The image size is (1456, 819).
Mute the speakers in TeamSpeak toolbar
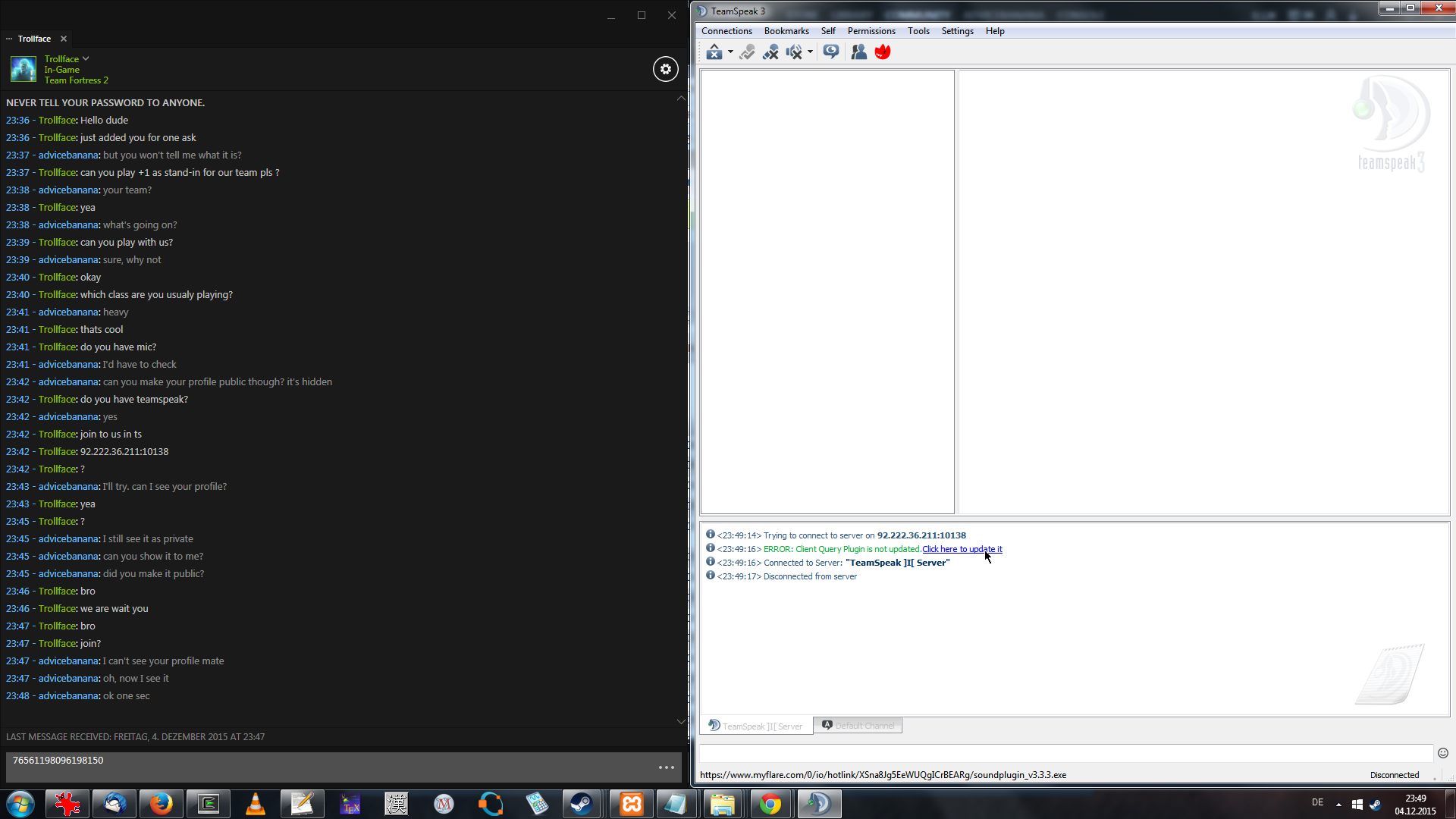click(x=793, y=52)
